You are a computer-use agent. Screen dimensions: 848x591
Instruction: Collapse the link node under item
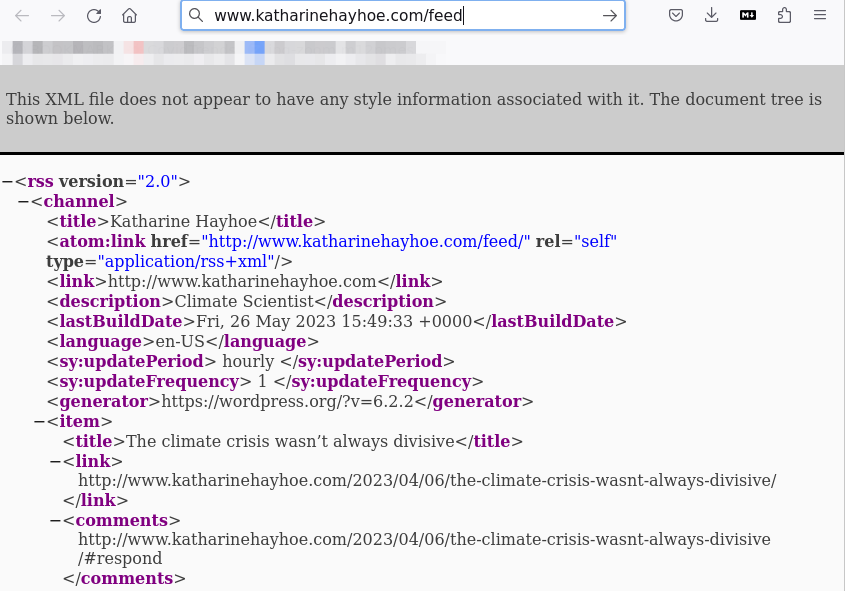tap(55, 461)
